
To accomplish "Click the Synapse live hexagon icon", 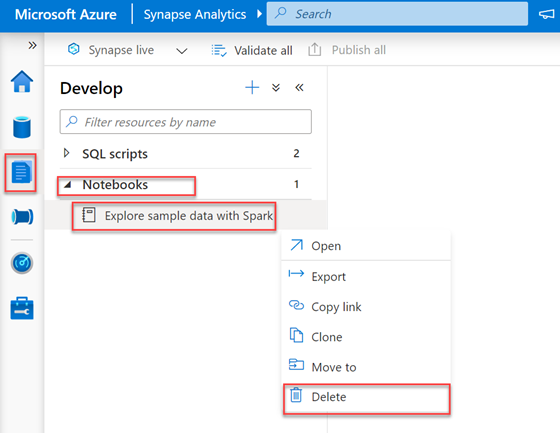I will (74, 49).
